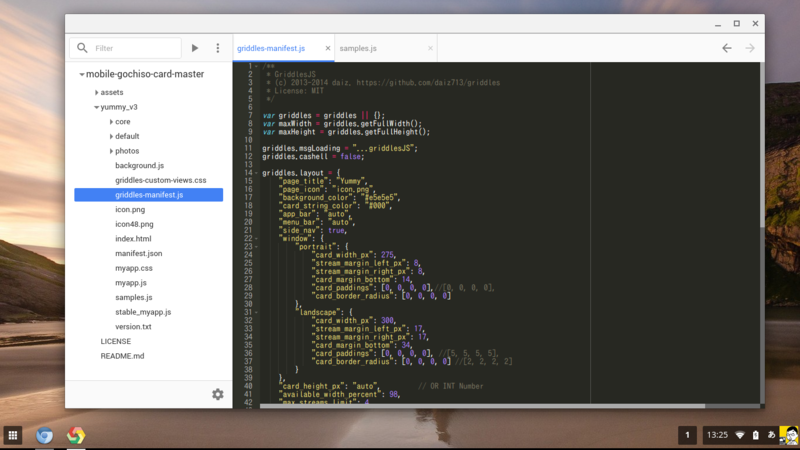Open the Japanese input method indicator
The image size is (800, 450).
(771, 435)
